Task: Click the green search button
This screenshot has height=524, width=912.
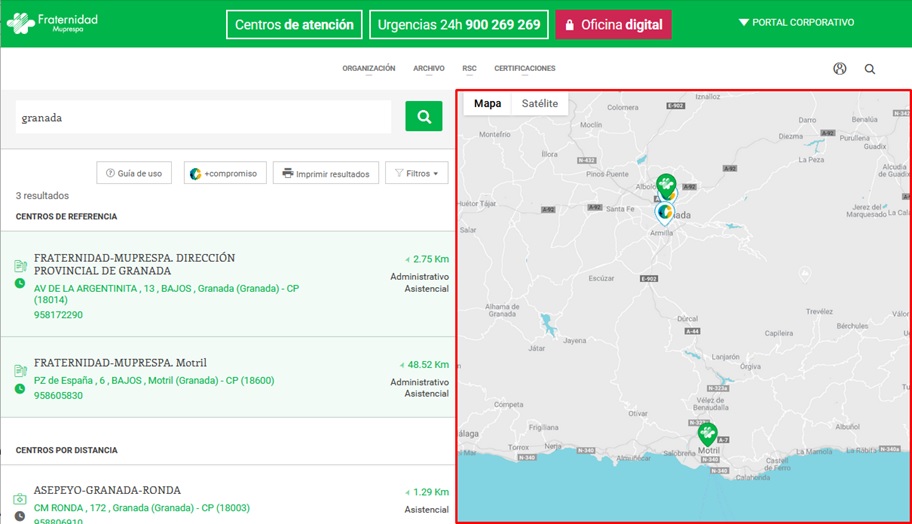Action: pos(423,116)
